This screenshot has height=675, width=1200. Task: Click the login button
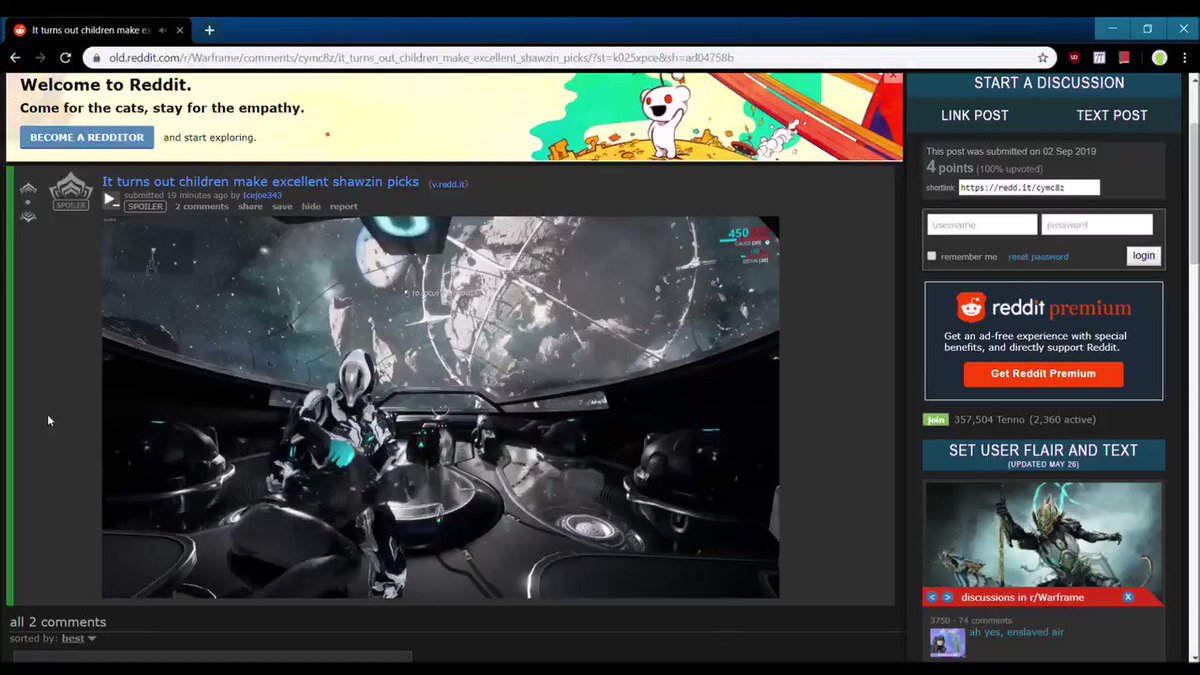1143,256
